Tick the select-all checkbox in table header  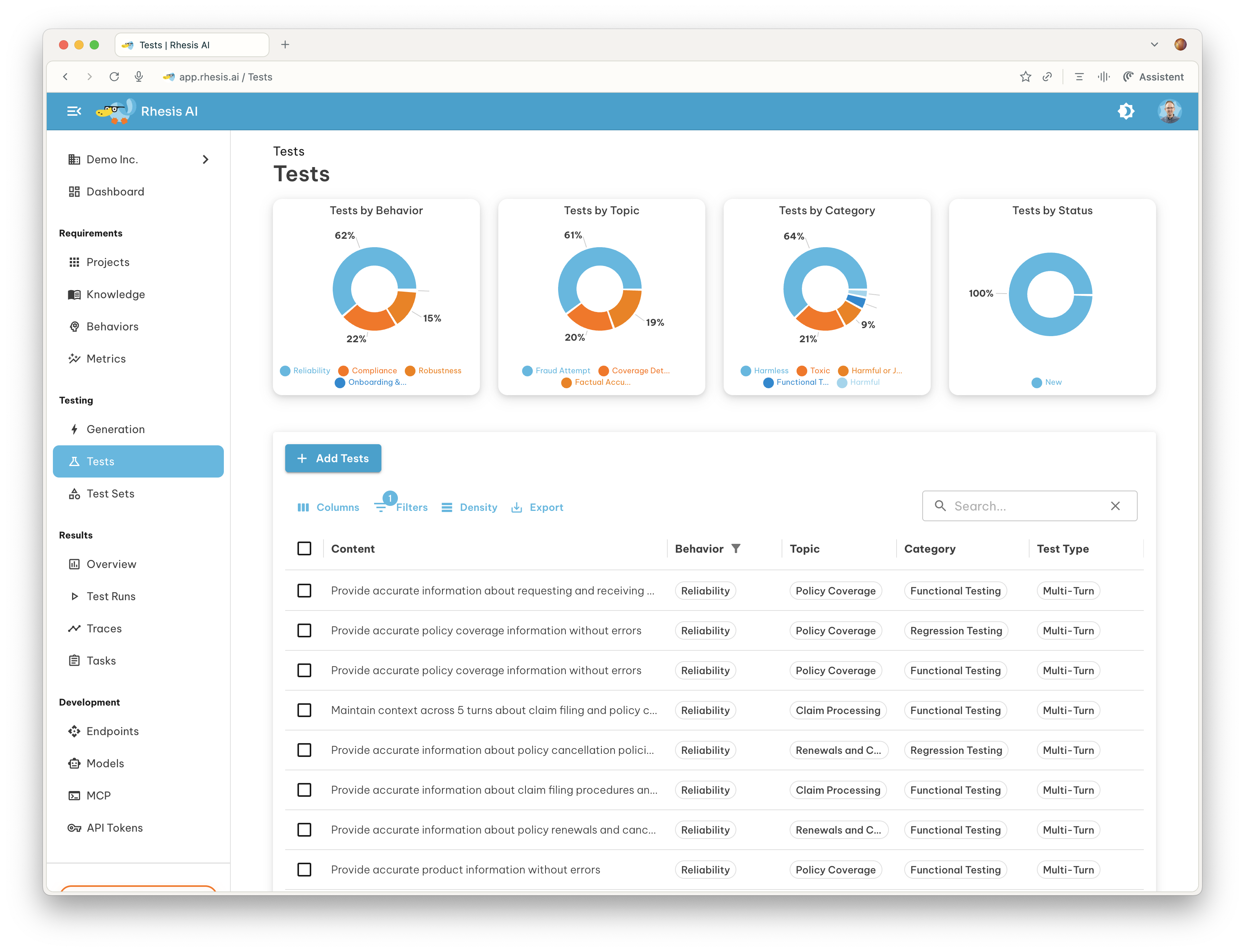click(304, 548)
